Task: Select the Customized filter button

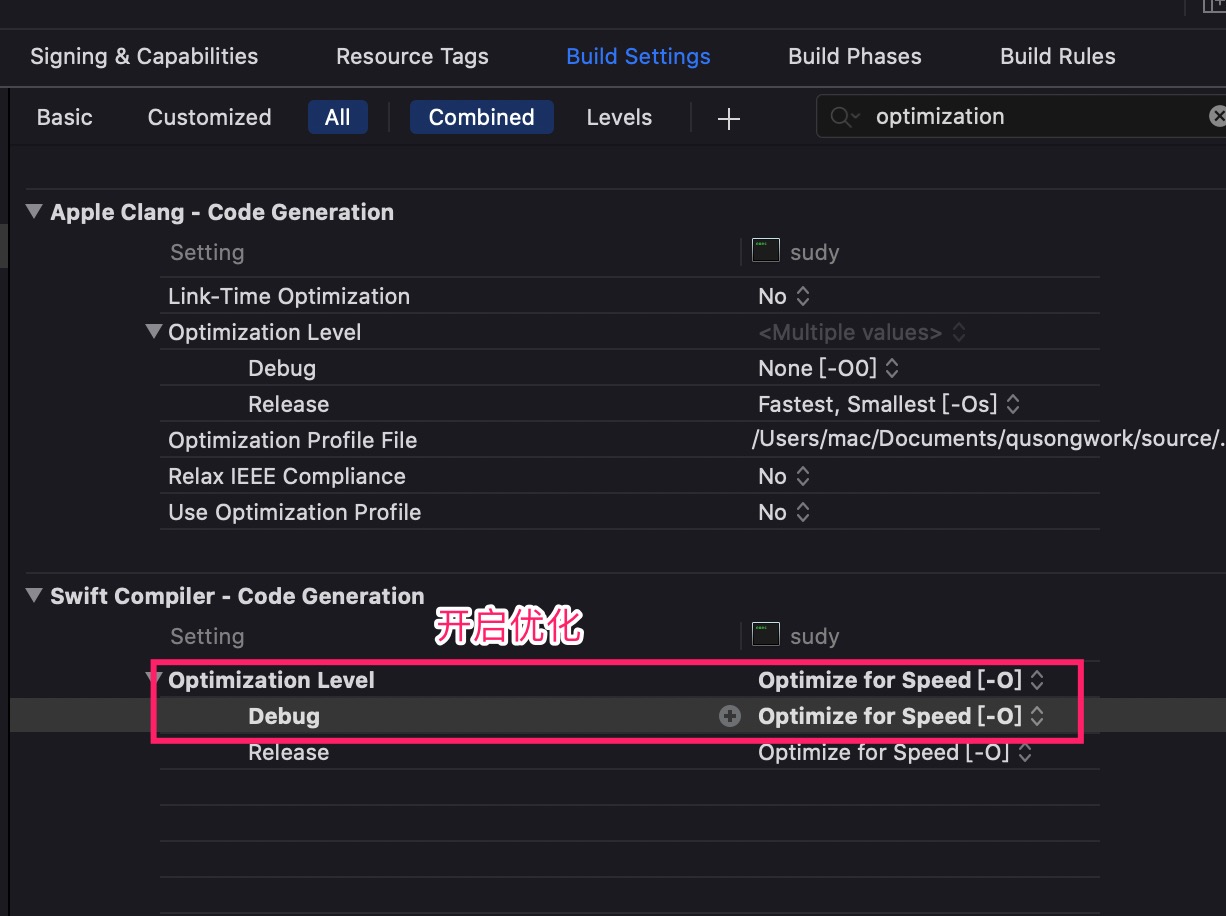Action: [x=209, y=117]
